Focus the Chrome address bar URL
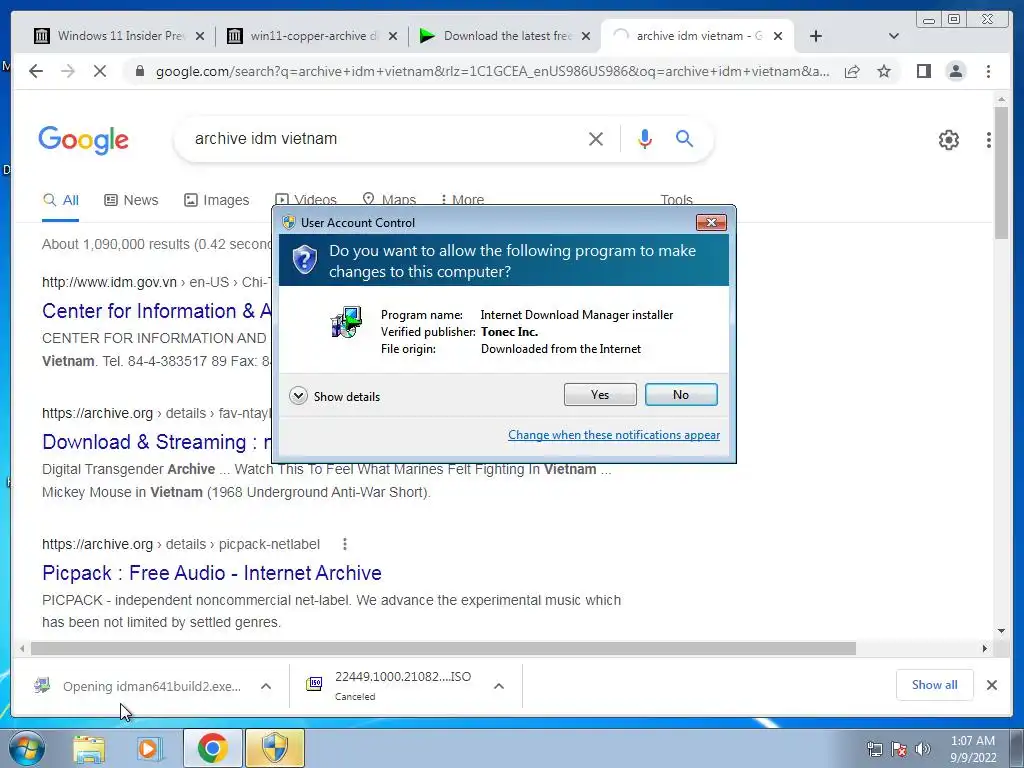The width and height of the screenshot is (1024, 768). pos(492,71)
